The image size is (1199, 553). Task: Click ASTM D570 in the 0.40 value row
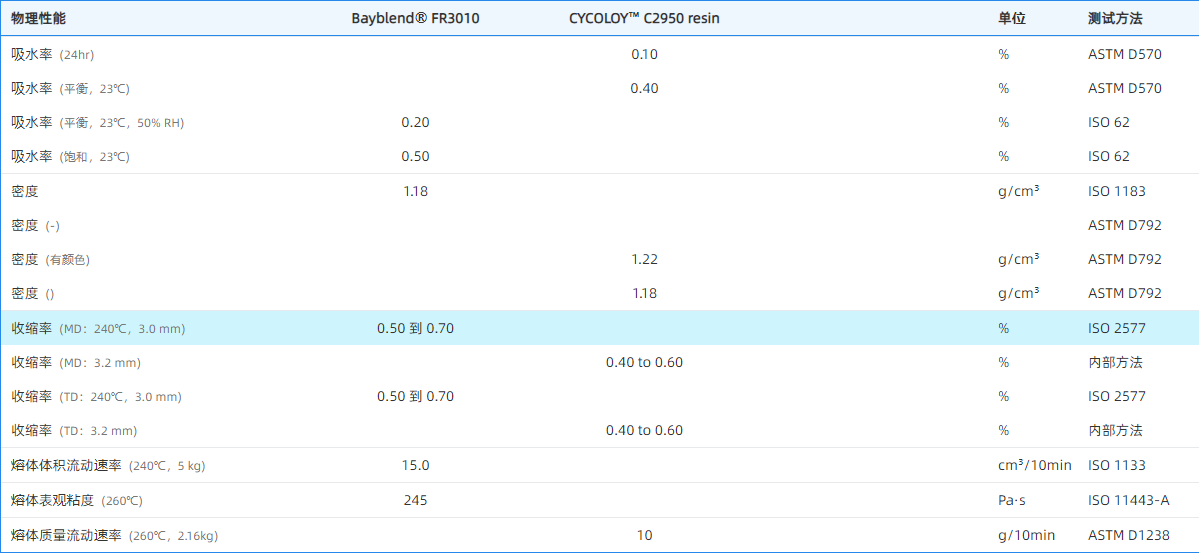[1124, 88]
